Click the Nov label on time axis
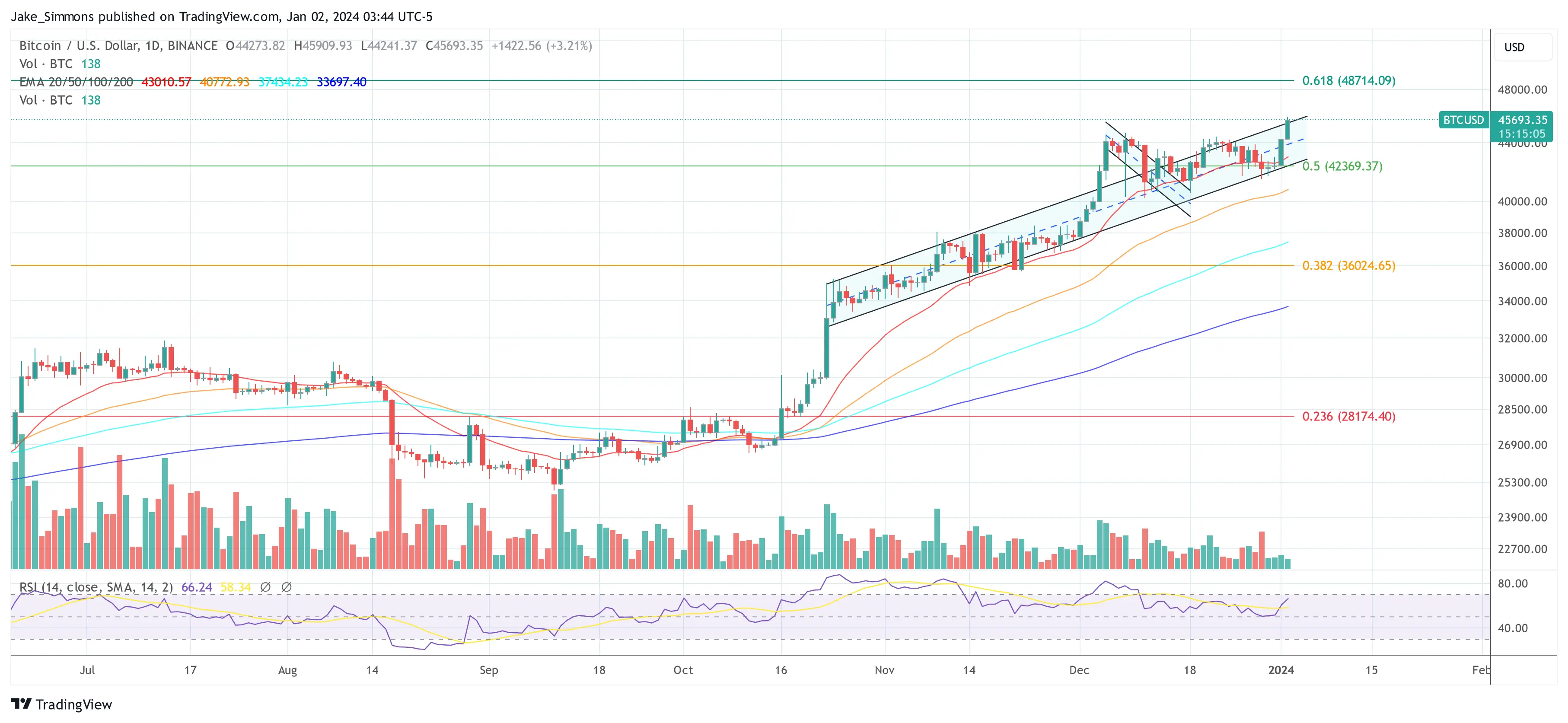Viewport: 1568px width, 723px height. 884,670
